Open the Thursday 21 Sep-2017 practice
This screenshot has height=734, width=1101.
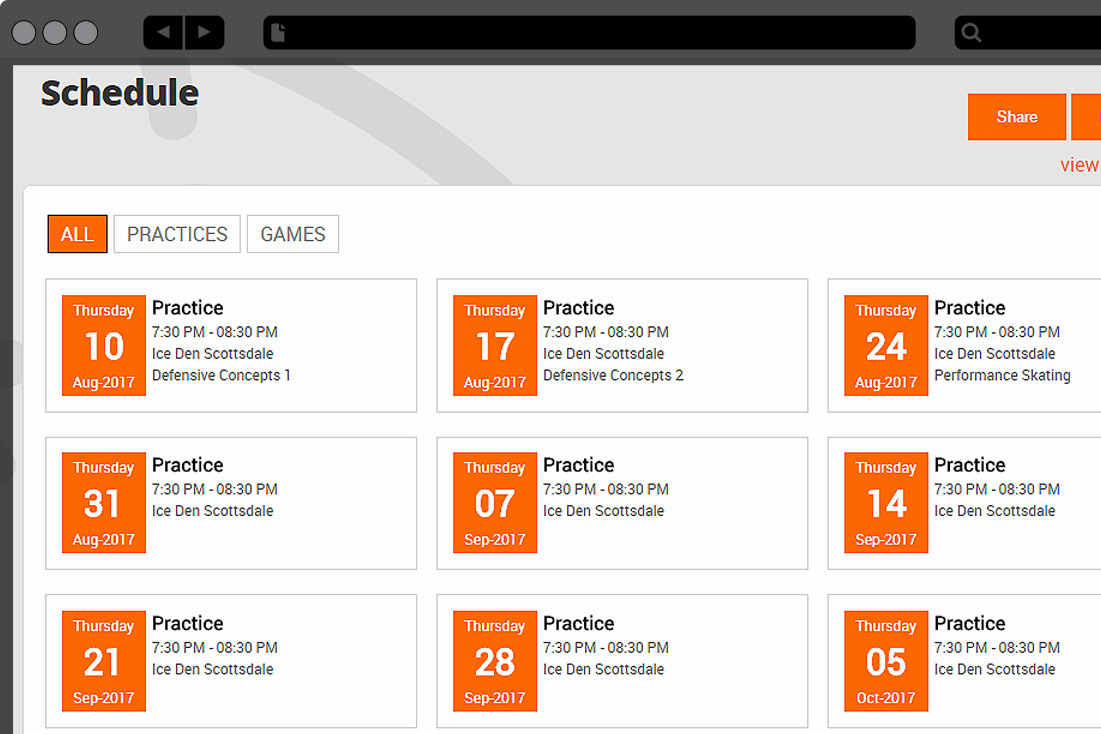point(230,661)
